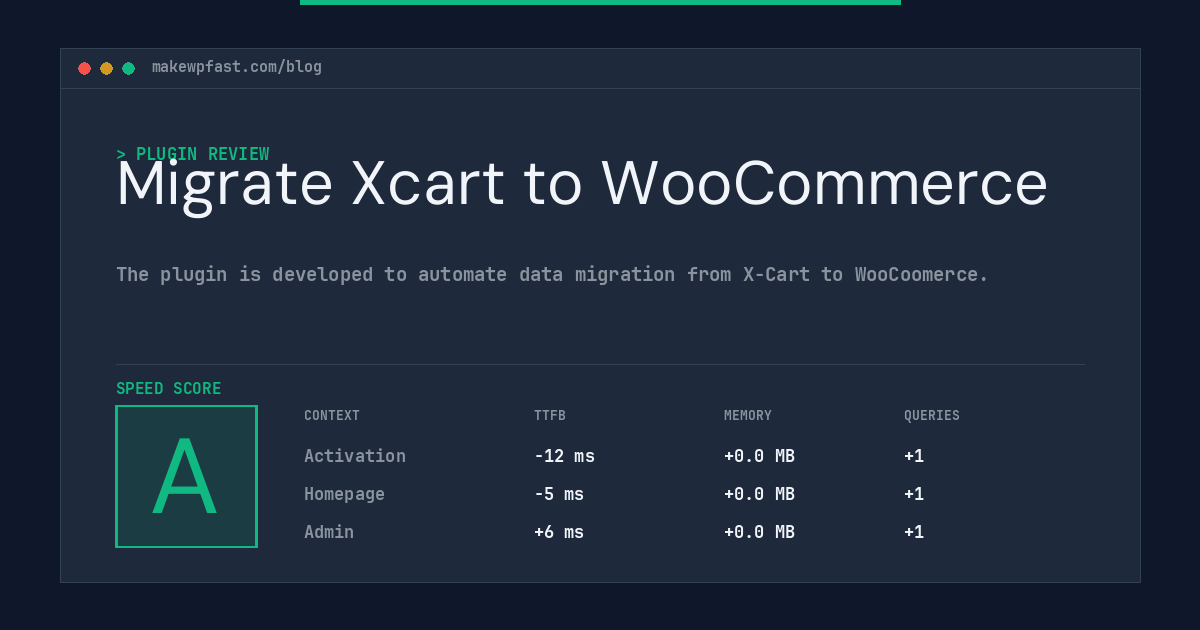Click the Homepage memory +0.0 MB value
Image resolution: width=1200 pixels, height=630 pixels.
[x=759, y=494]
